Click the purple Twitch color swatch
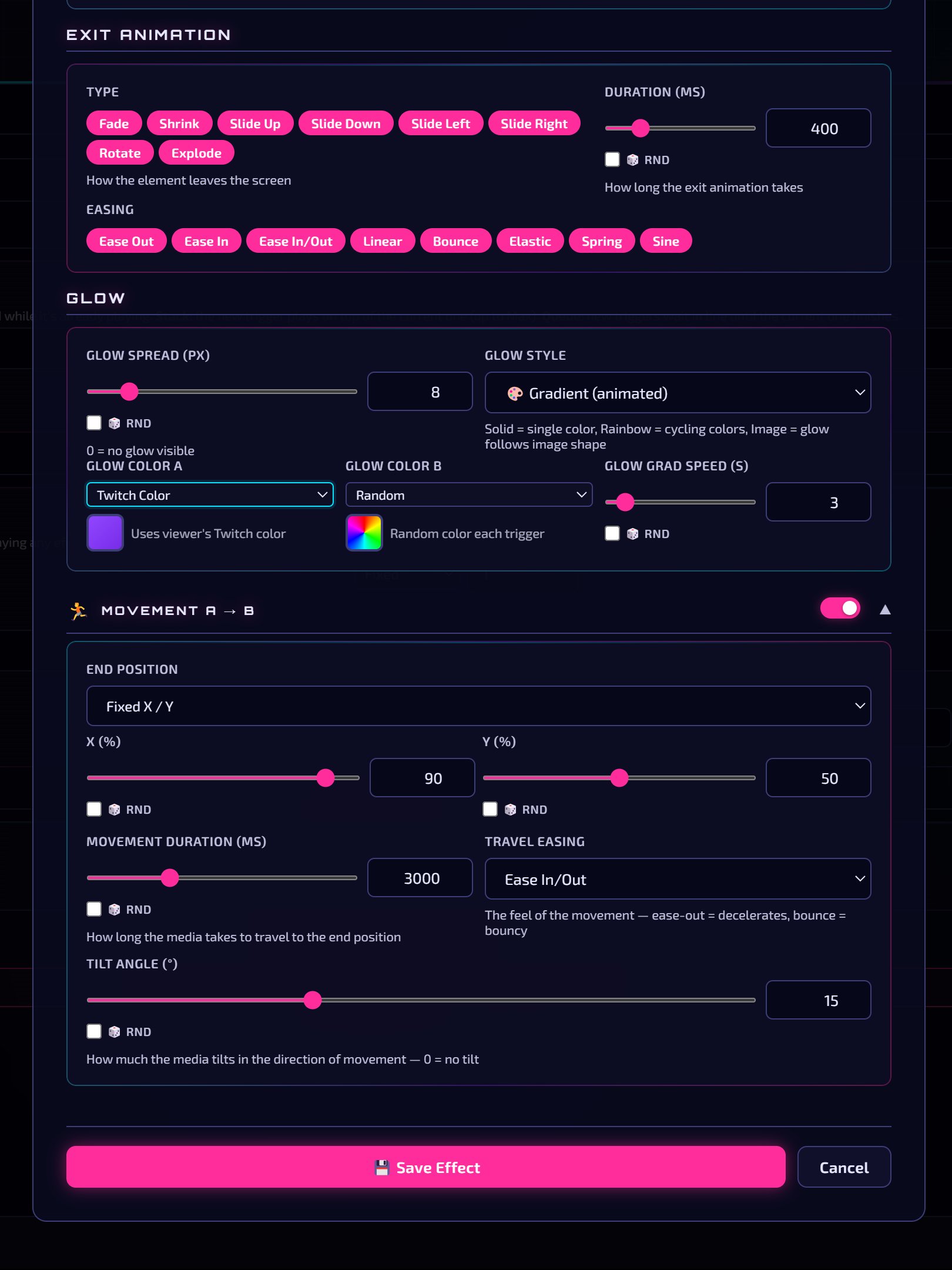Screen dimensions: 952x1270 [105, 533]
